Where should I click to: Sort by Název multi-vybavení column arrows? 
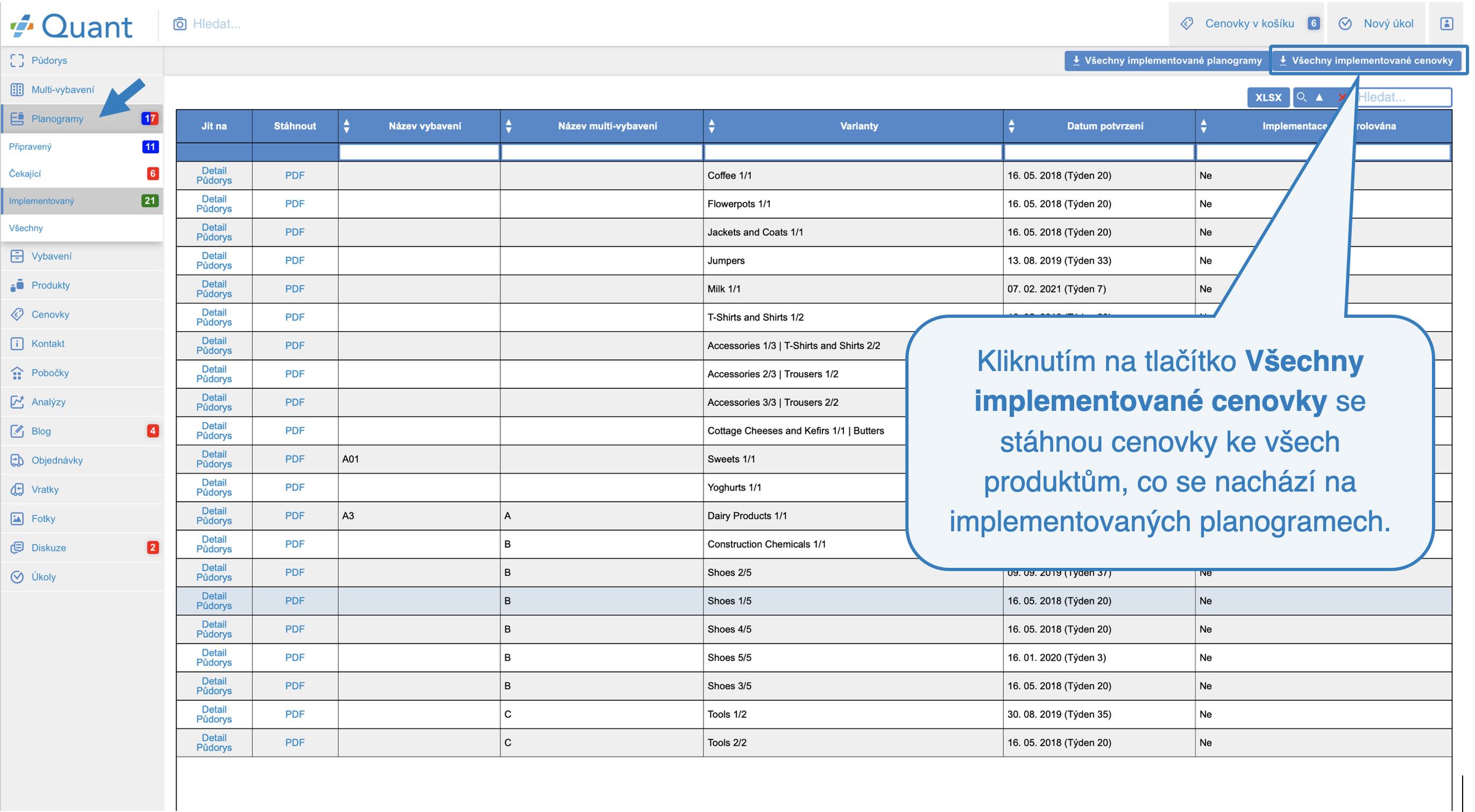[508, 126]
